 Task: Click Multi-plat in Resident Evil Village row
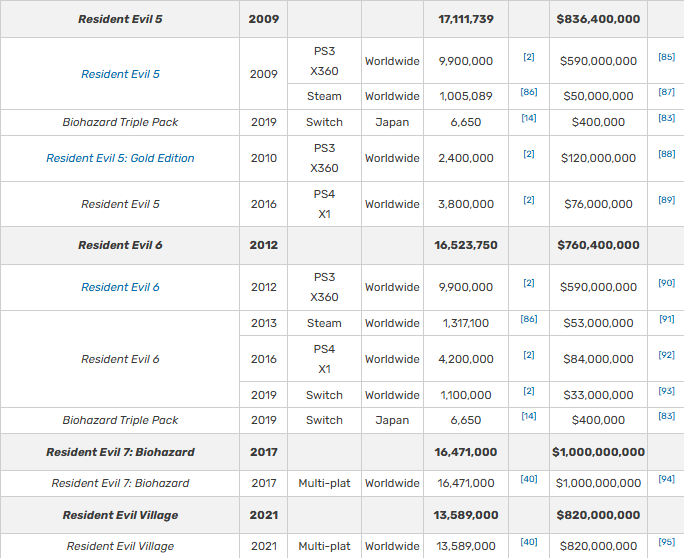click(x=324, y=546)
